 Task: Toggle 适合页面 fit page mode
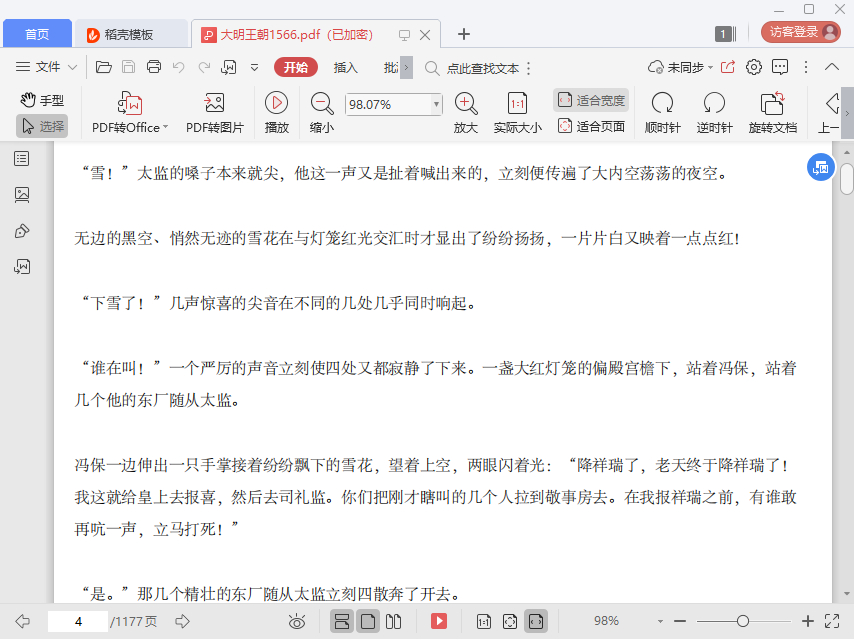tap(591, 126)
